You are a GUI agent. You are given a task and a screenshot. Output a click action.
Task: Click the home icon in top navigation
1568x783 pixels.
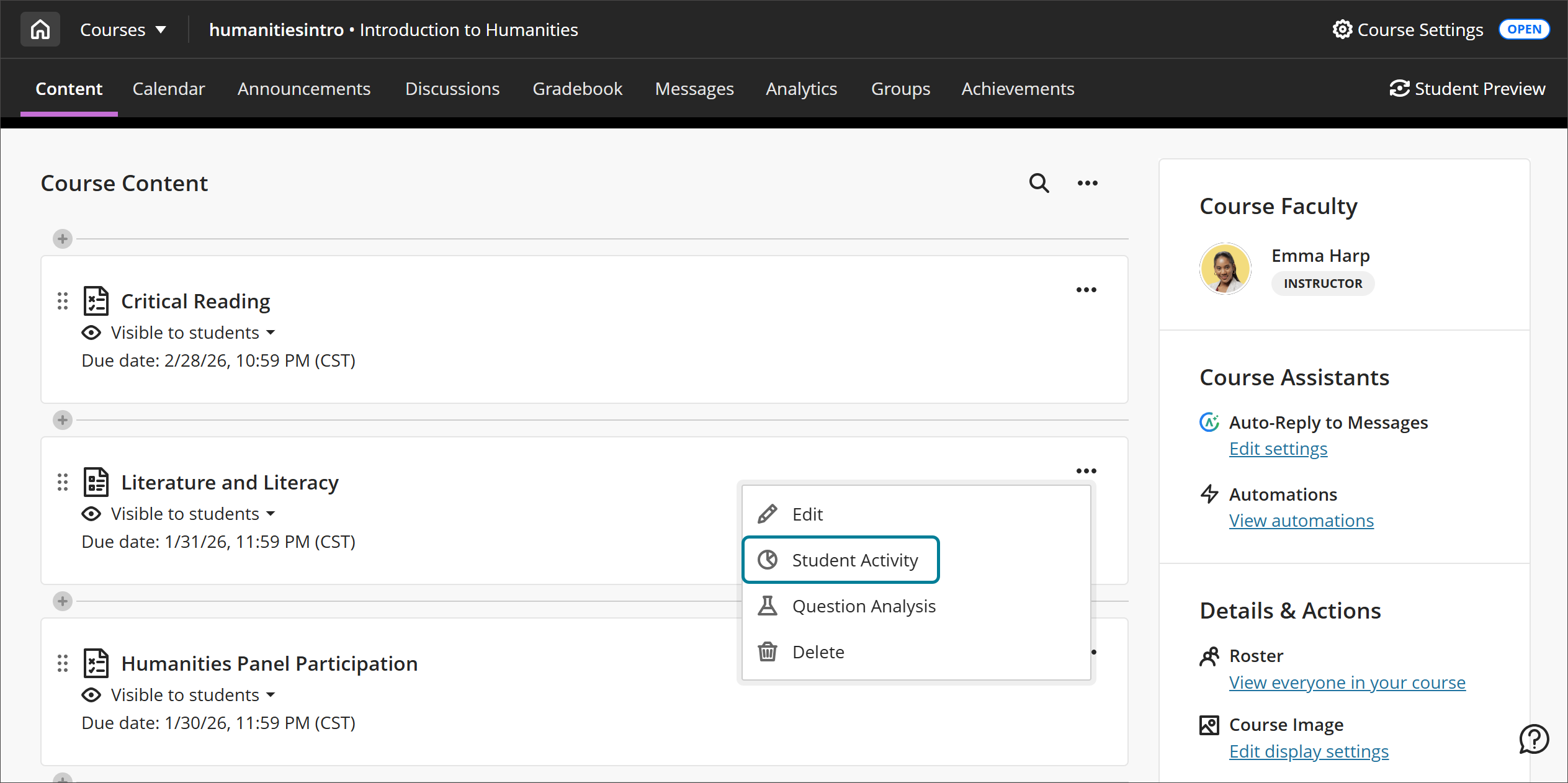click(40, 29)
